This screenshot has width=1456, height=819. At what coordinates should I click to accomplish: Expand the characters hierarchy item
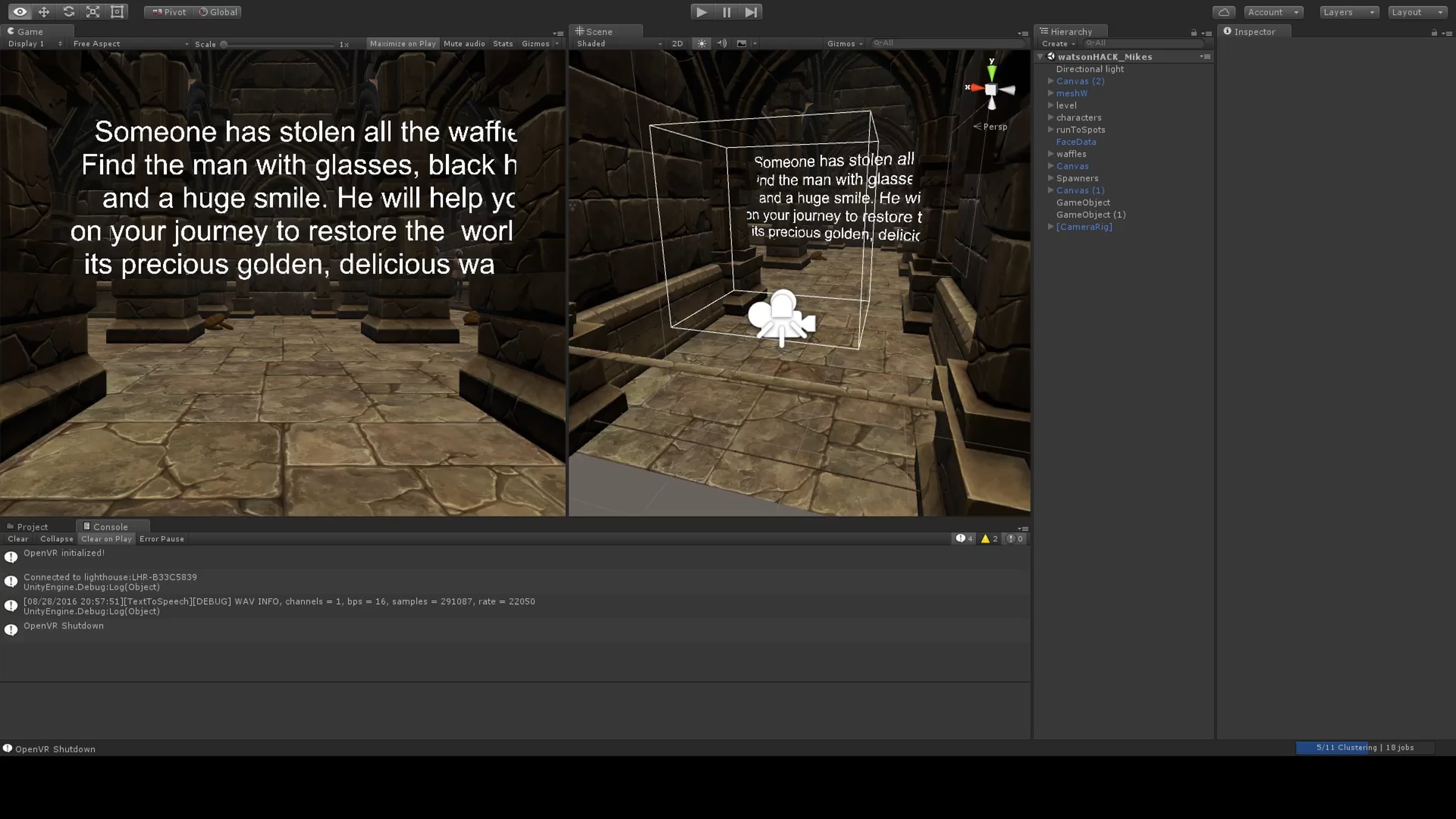pos(1051,118)
